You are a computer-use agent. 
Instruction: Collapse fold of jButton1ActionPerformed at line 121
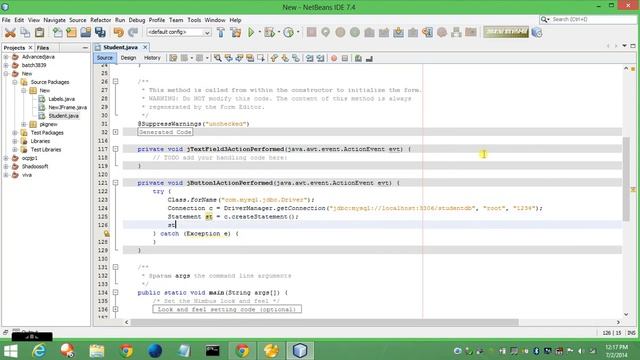pos(116,183)
